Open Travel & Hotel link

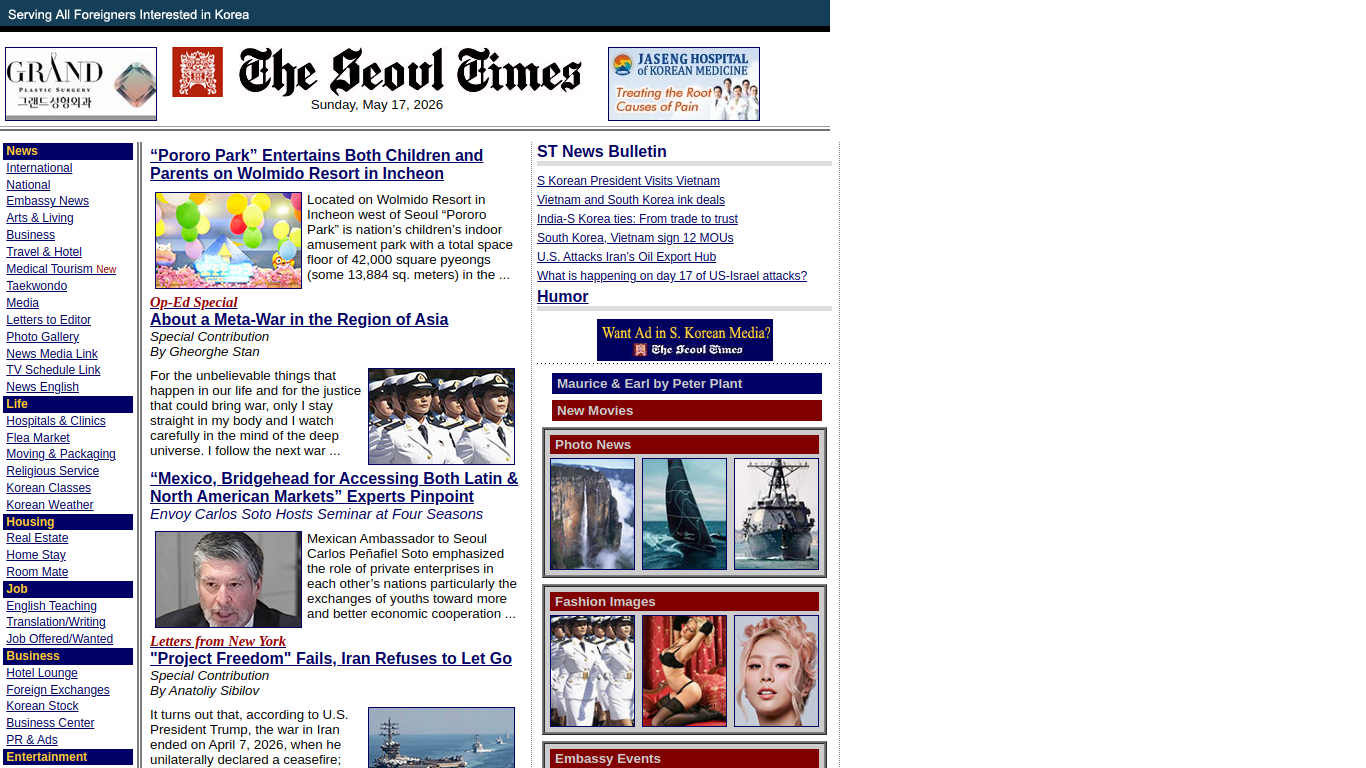tap(44, 252)
